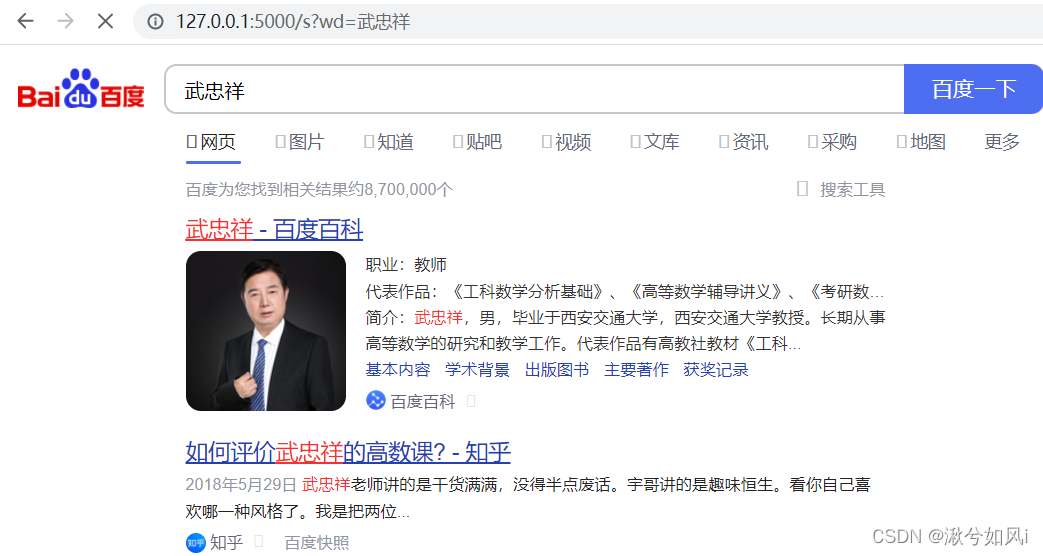Click the 代表作品 text line
This screenshot has height=556, width=1043.
click(625, 291)
